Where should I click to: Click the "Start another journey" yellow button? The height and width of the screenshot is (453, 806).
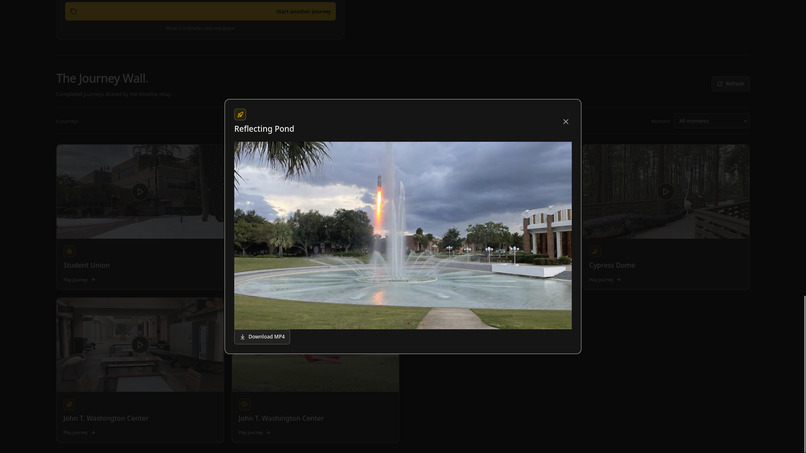point(200,11)
